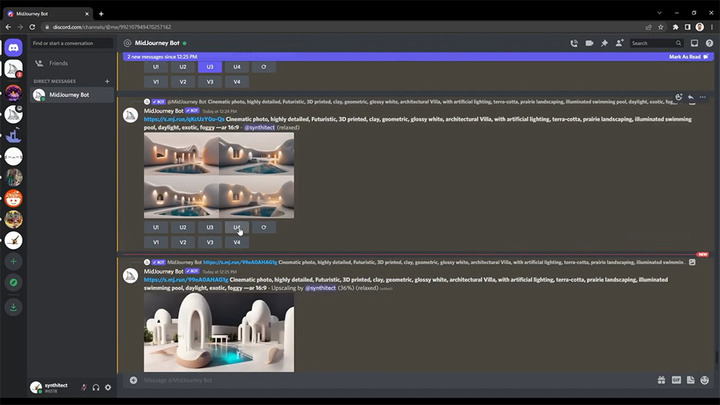This screenshot has width=720, height=405.
Task: Open Discord help icon
Action: pos(709,43)
